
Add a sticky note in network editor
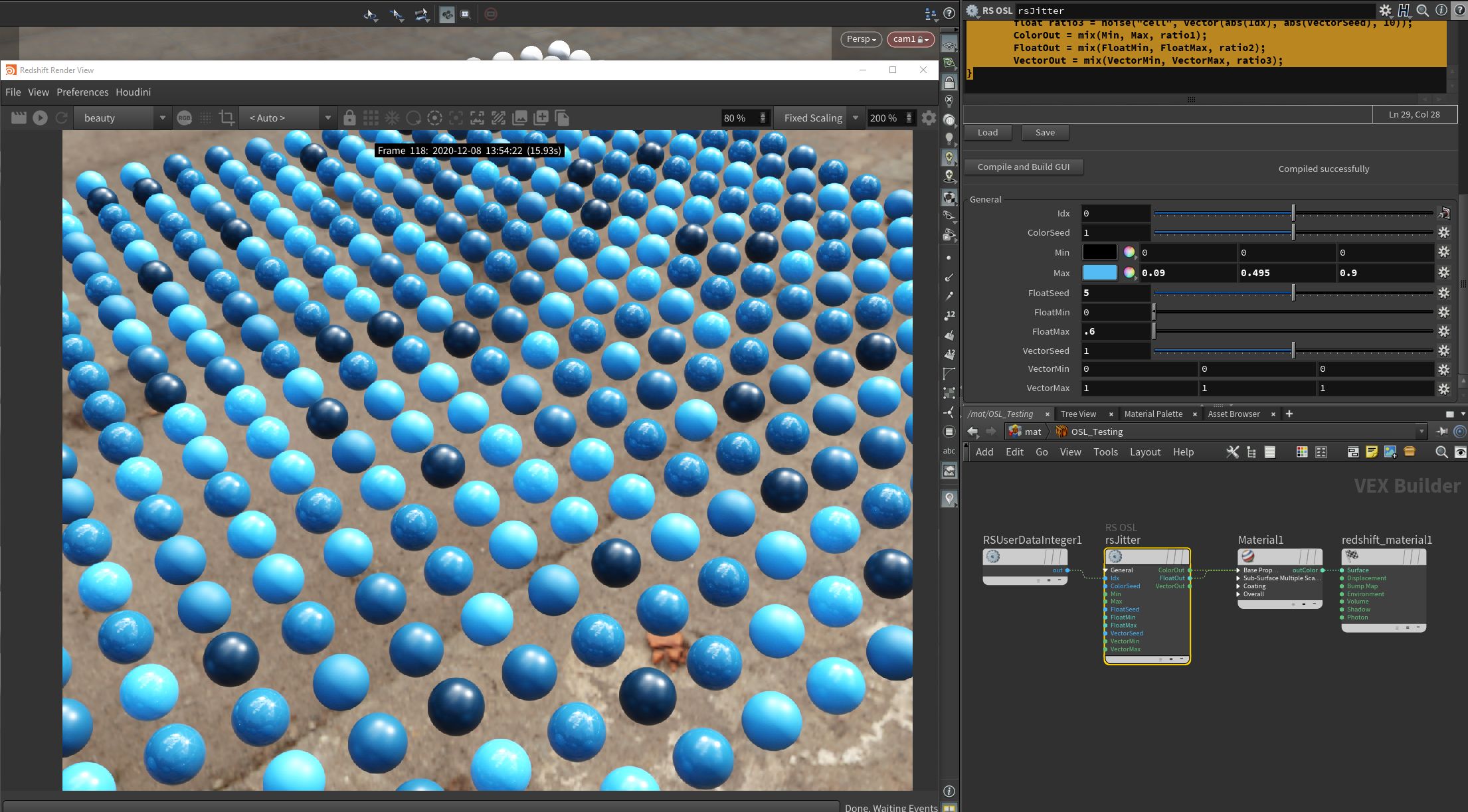tap(1371, 452)
